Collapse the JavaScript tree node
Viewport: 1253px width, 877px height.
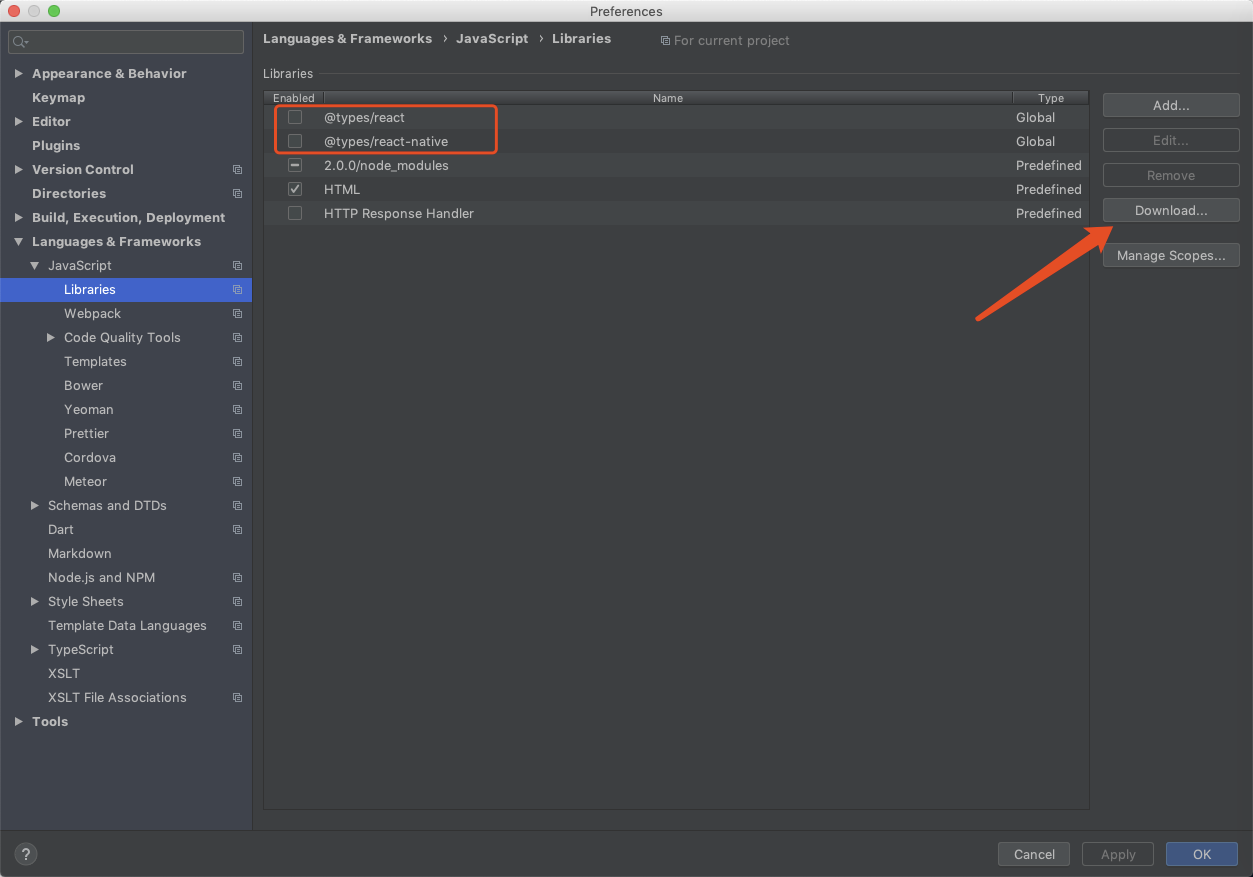pos(35,266)
